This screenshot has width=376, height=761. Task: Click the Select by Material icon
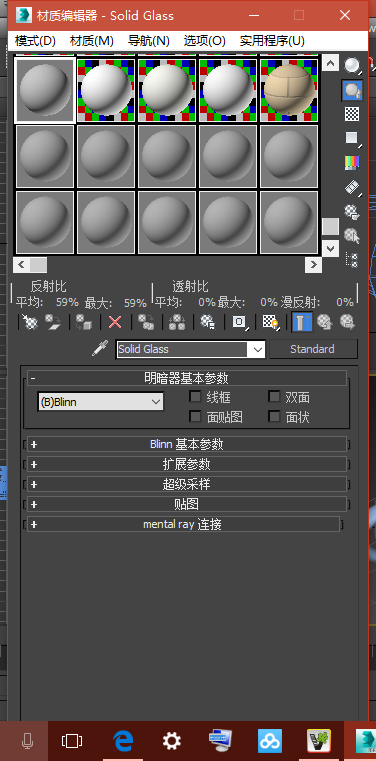tap(352, 236)
